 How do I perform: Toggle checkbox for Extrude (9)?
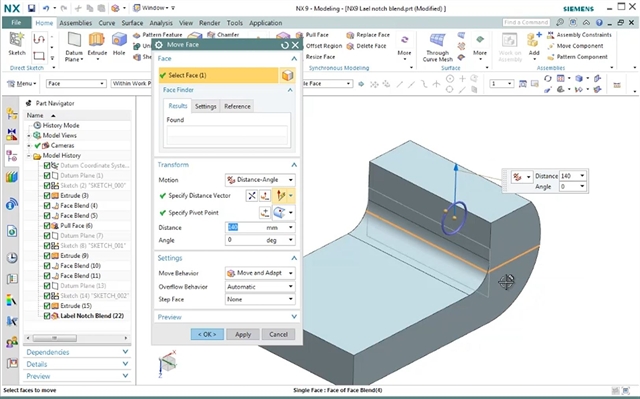coord(47,256)
